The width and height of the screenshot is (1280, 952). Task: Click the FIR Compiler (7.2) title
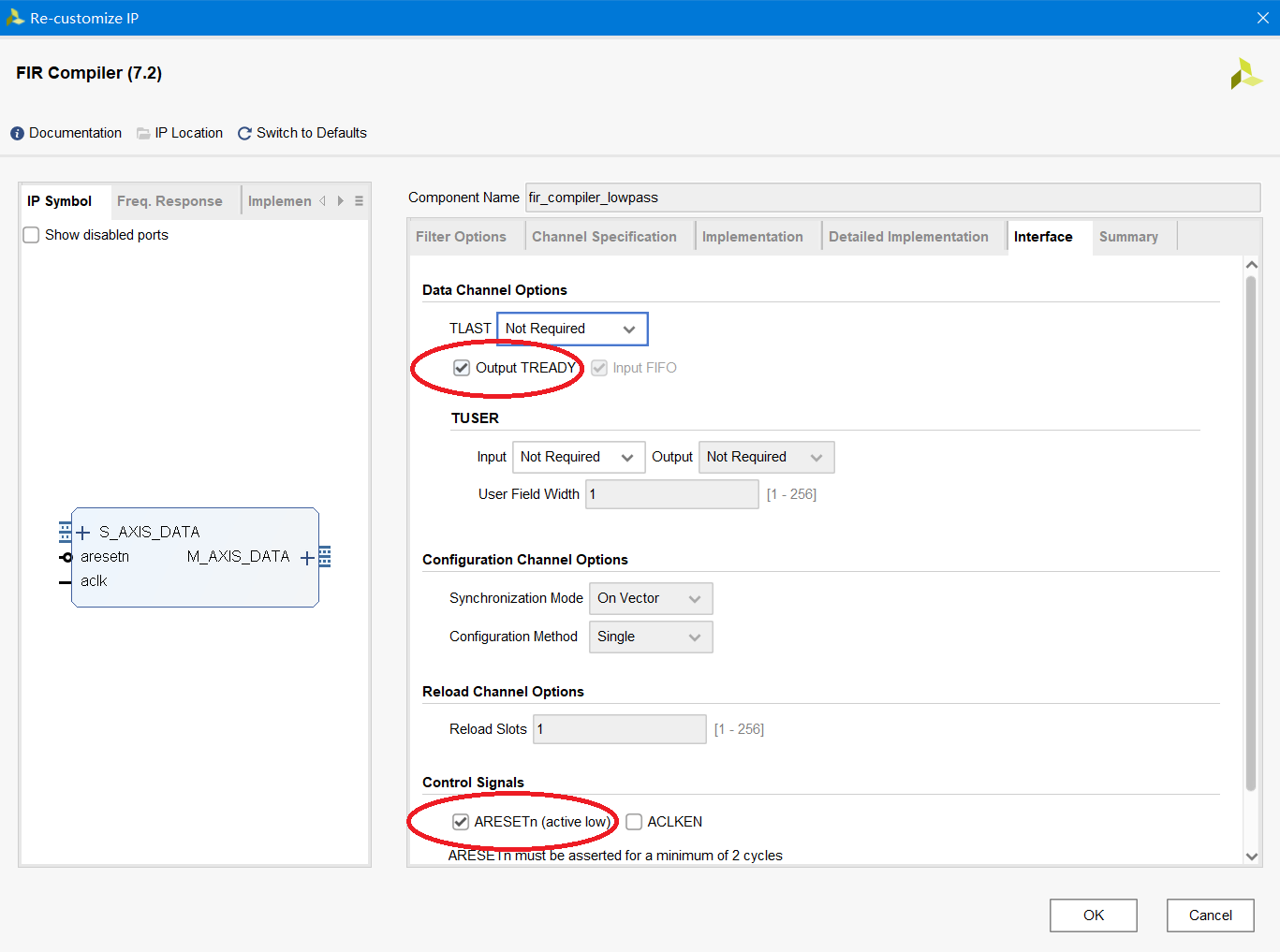[89, 73]
